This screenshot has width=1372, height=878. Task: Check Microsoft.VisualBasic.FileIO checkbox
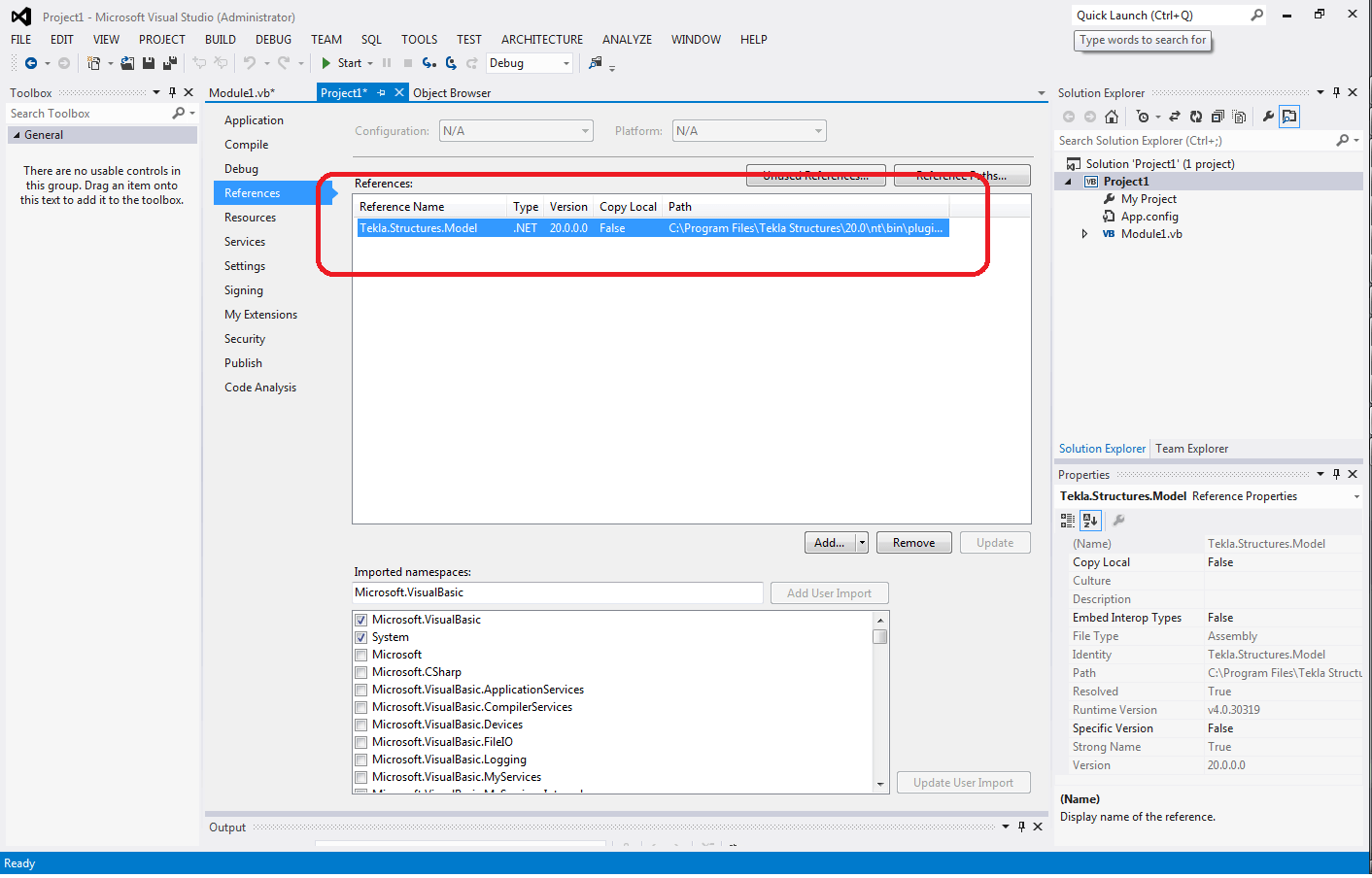click(x=361, y=742)
